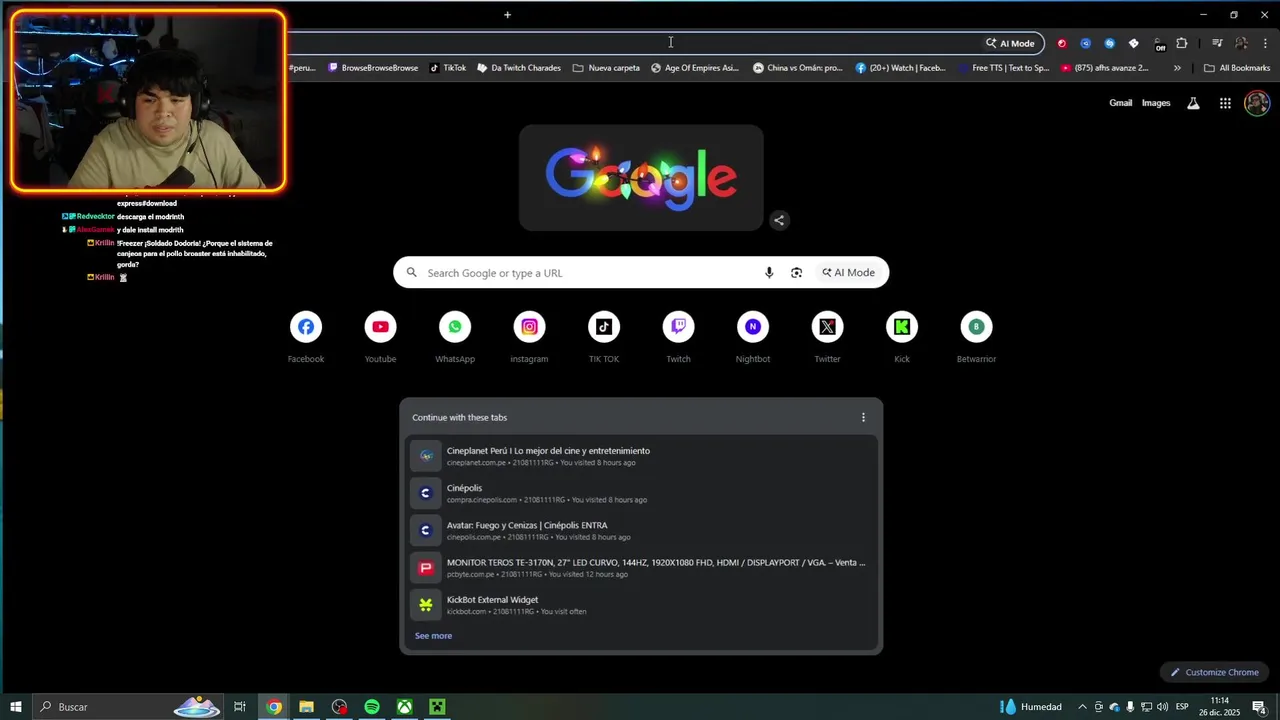
Task: Open the Age Of Empires bookmark
Action: click(x=695, y=68)
